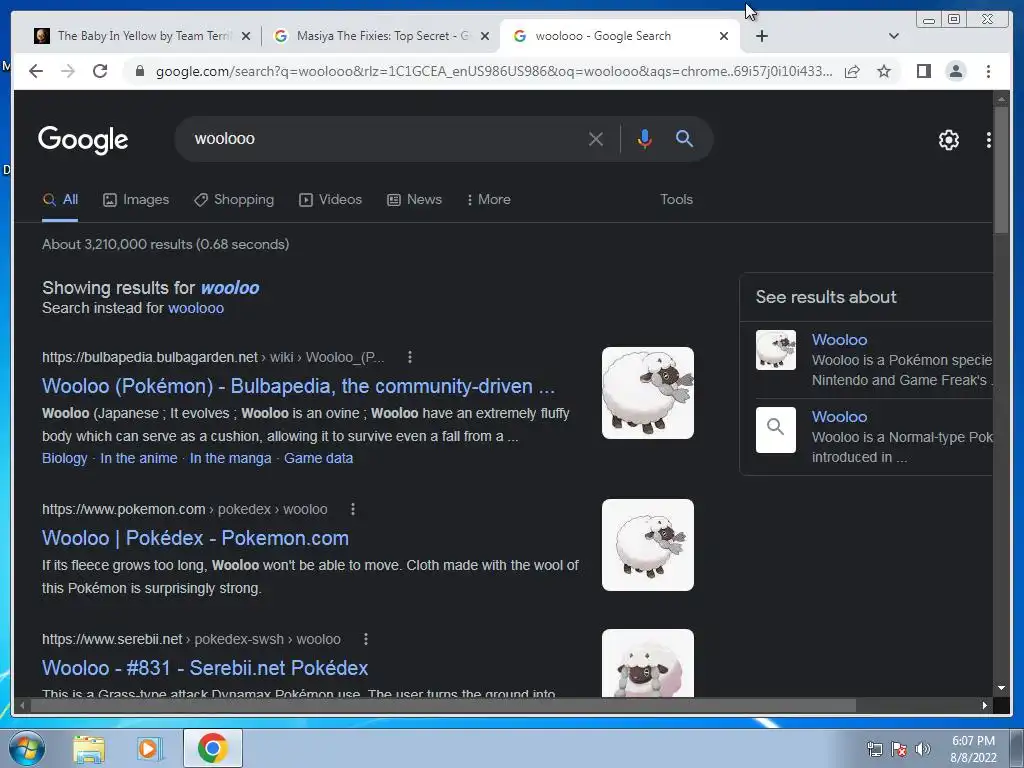Viewport: 1024px width, 768px height.
Task: Open Google quick settings gear
Action: click(x=948, y=140)
